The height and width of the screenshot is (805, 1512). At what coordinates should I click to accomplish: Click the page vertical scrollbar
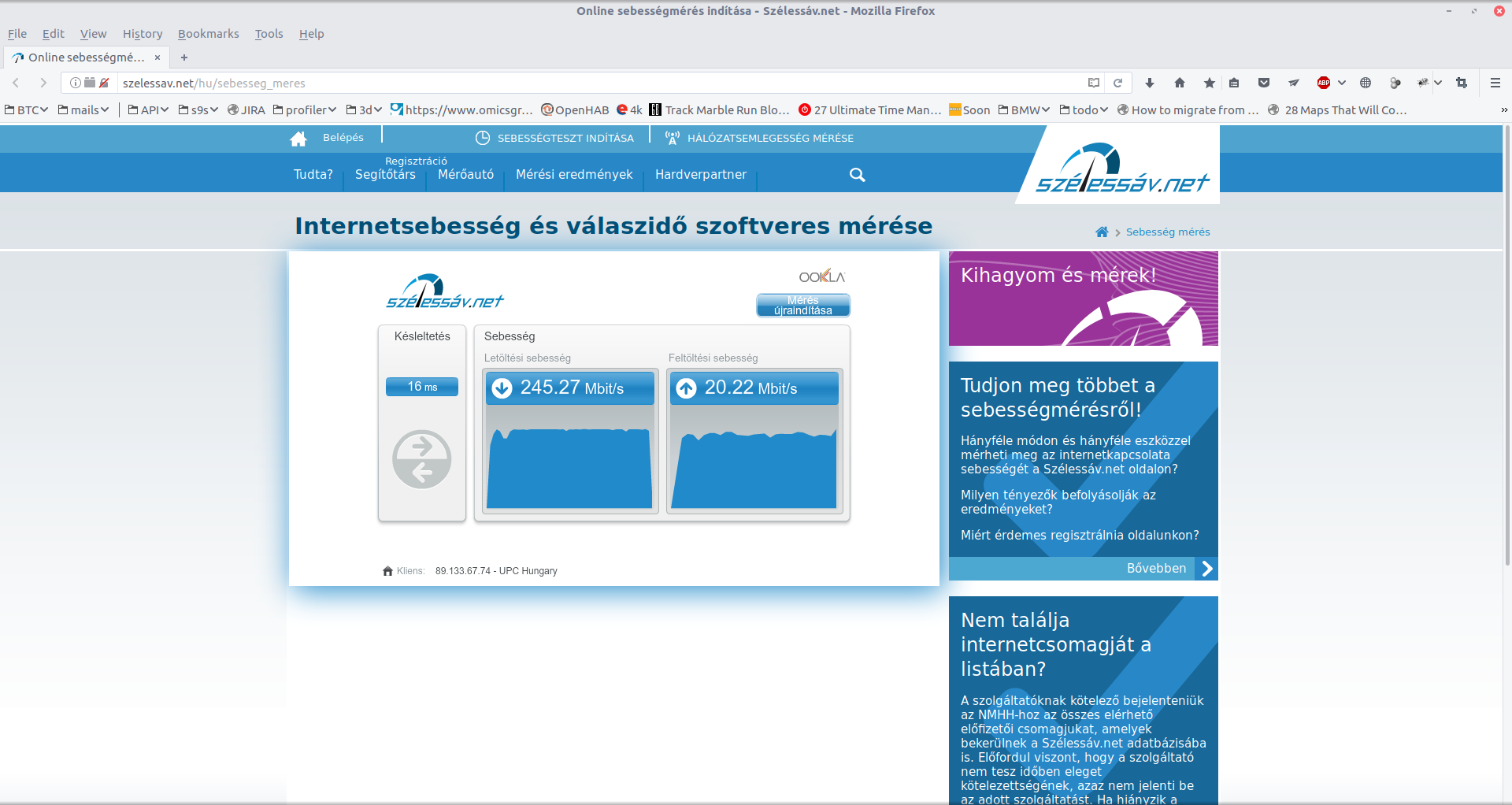[x=1506, y=347]
